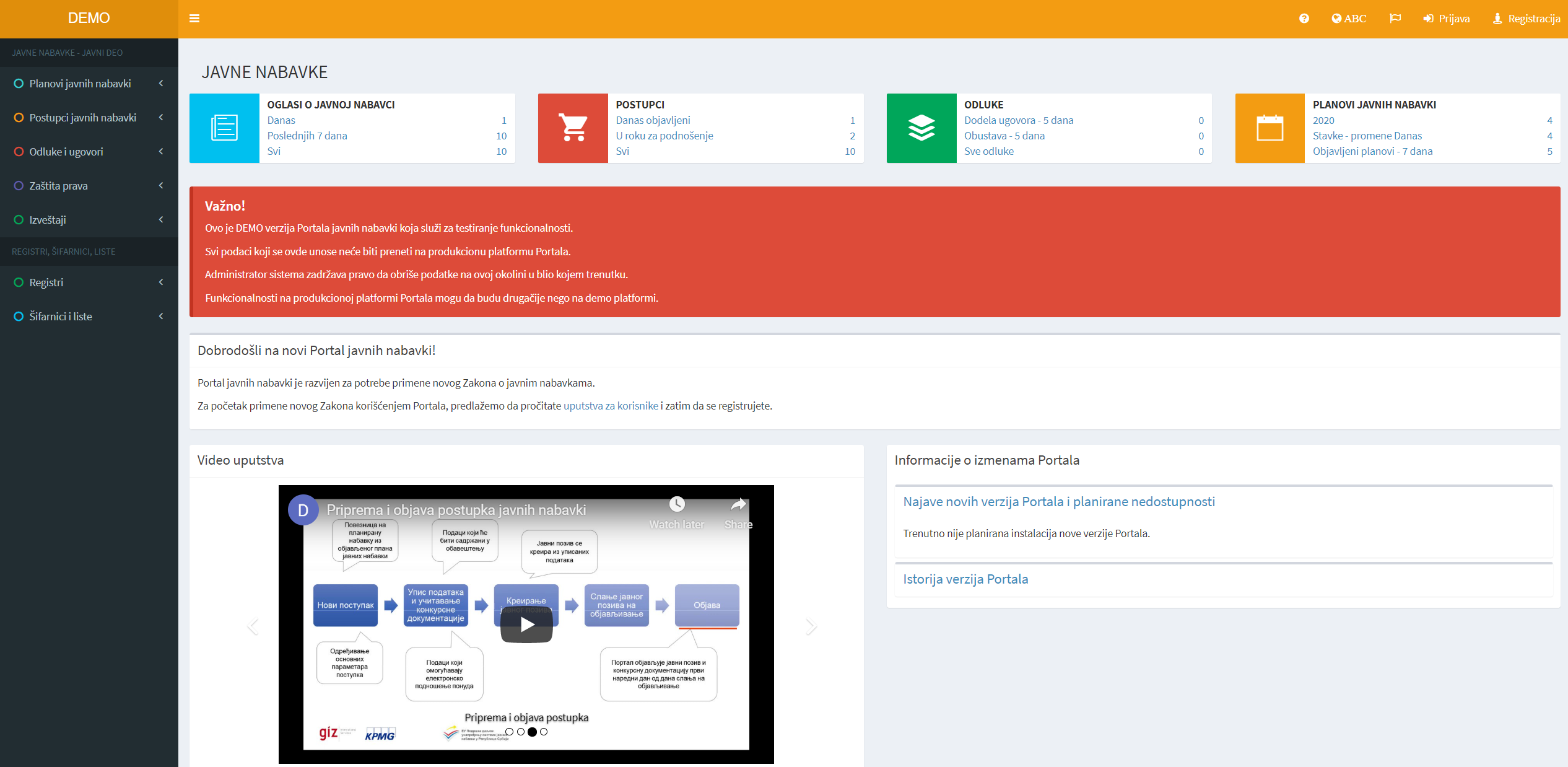Select the last carousel indicator dot
The width and height of the screenshot is (1568, 767).
544,732
